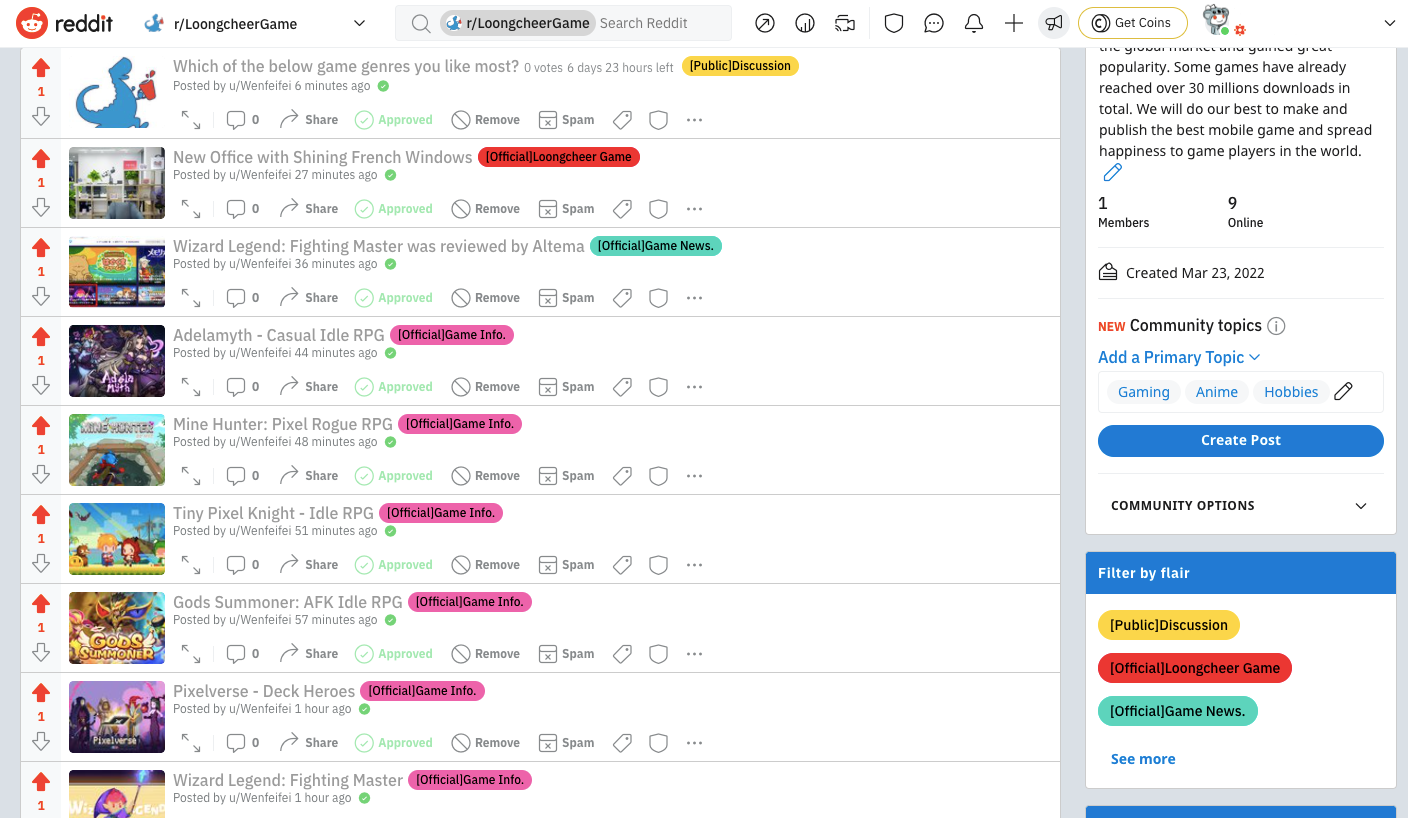Viewport: 1408px width, 818px height.
Task: Open the Popular arrow icon in header
Action: click(765, 23)
